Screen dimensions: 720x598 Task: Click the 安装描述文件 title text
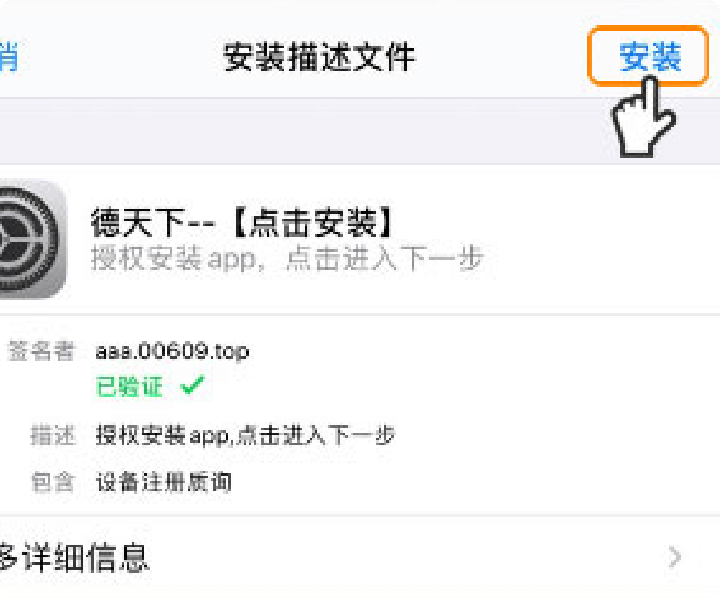pos(319,57)
